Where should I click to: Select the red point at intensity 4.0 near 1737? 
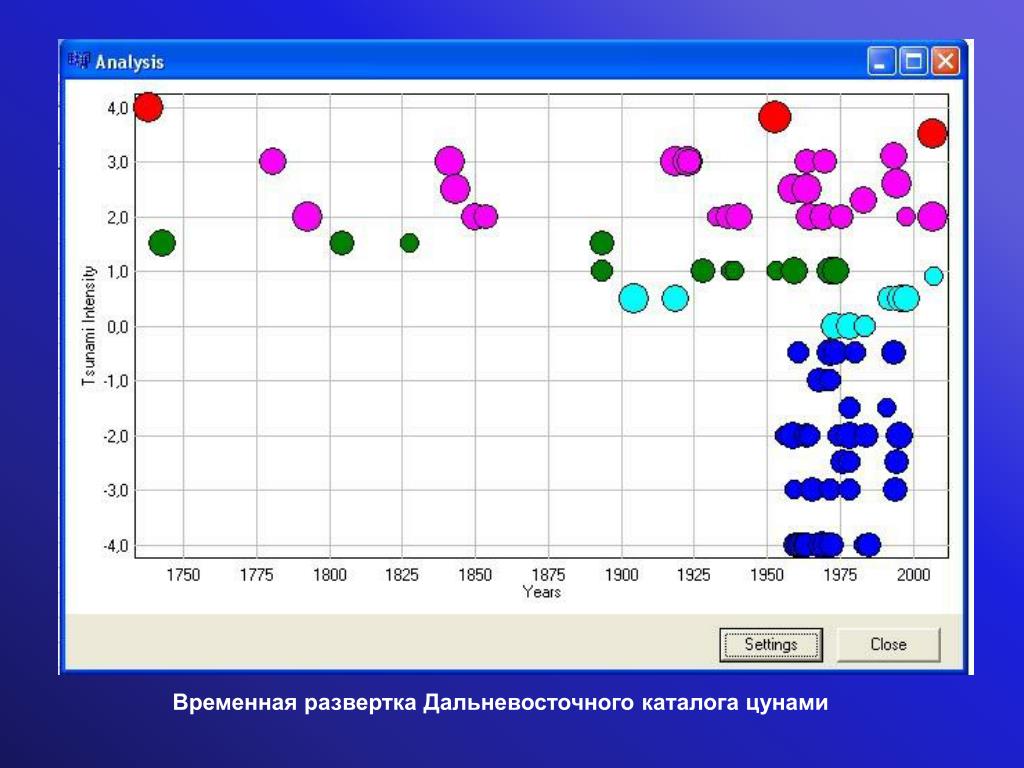[x=148, y=107]
